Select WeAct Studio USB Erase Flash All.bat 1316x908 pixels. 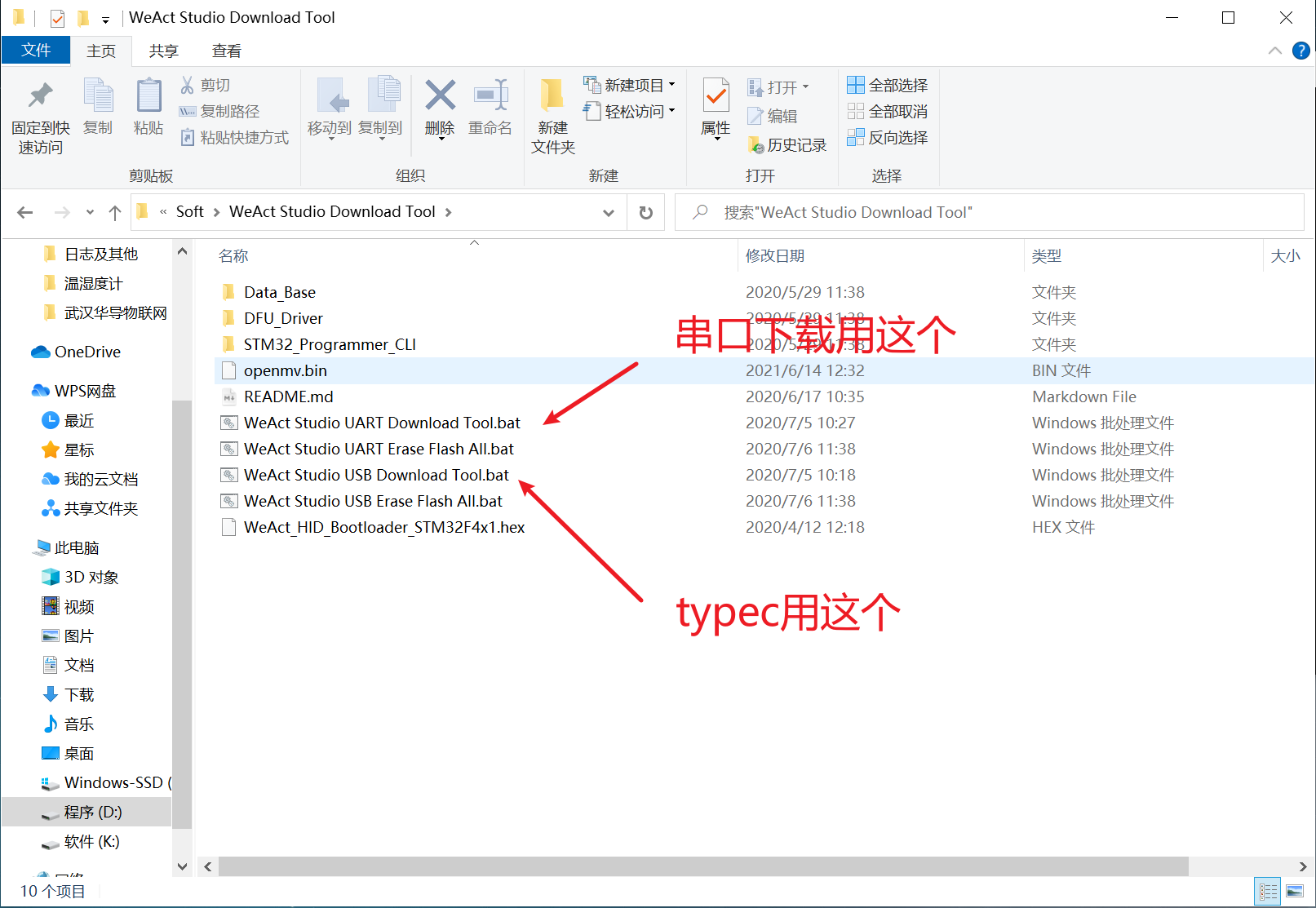373,501
